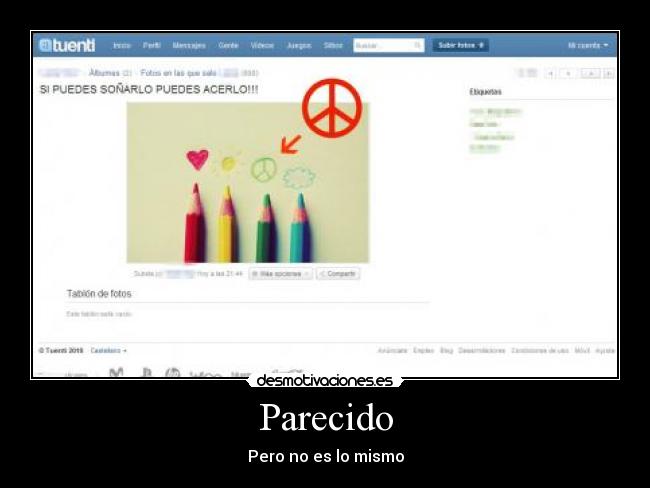The width and height of the screenshot is (650, 488).
Task: Open the Empleo footer link
Action: click(x=424, y=351)
